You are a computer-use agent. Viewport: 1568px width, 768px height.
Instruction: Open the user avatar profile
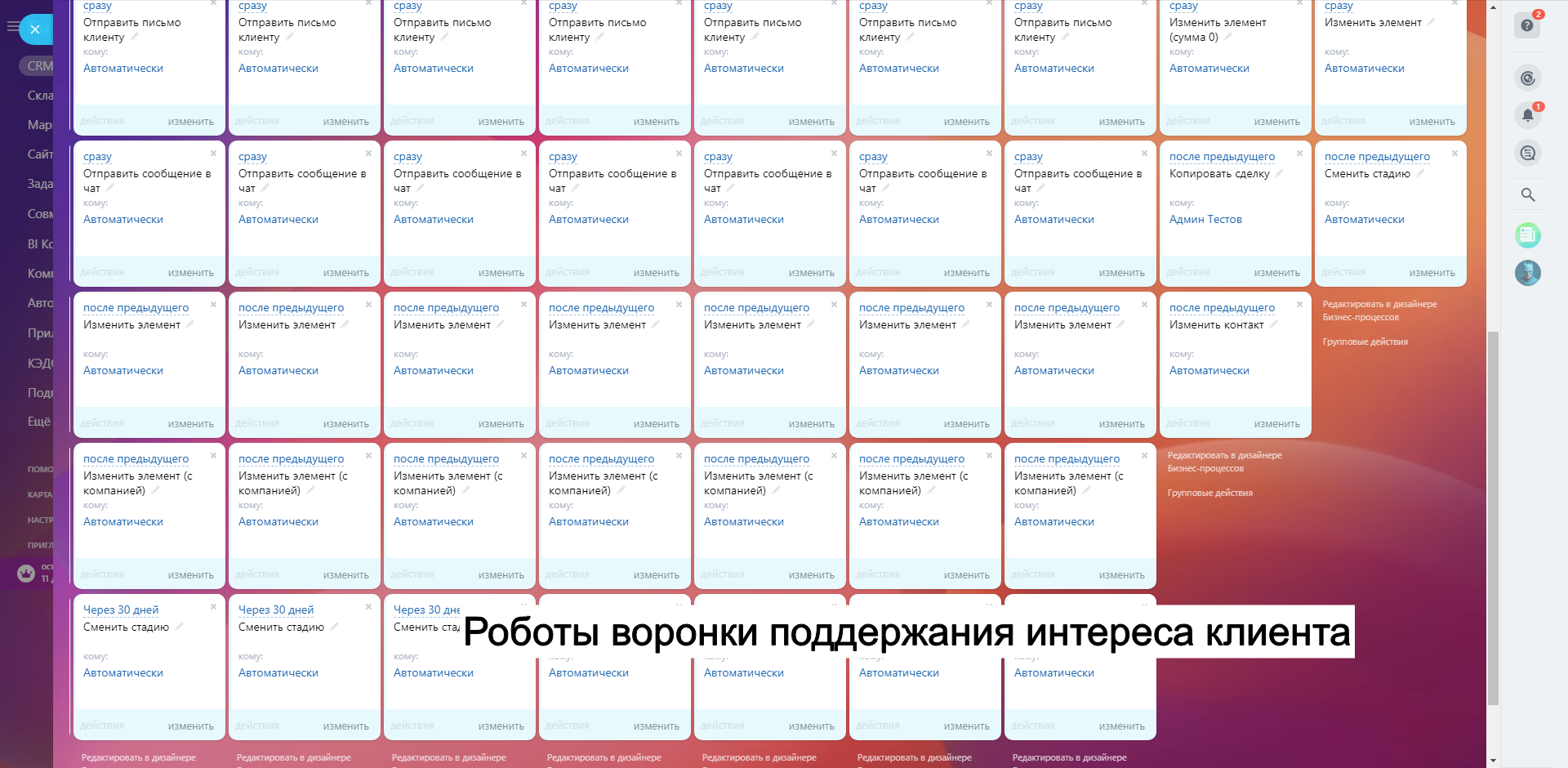click(1528, 273)
